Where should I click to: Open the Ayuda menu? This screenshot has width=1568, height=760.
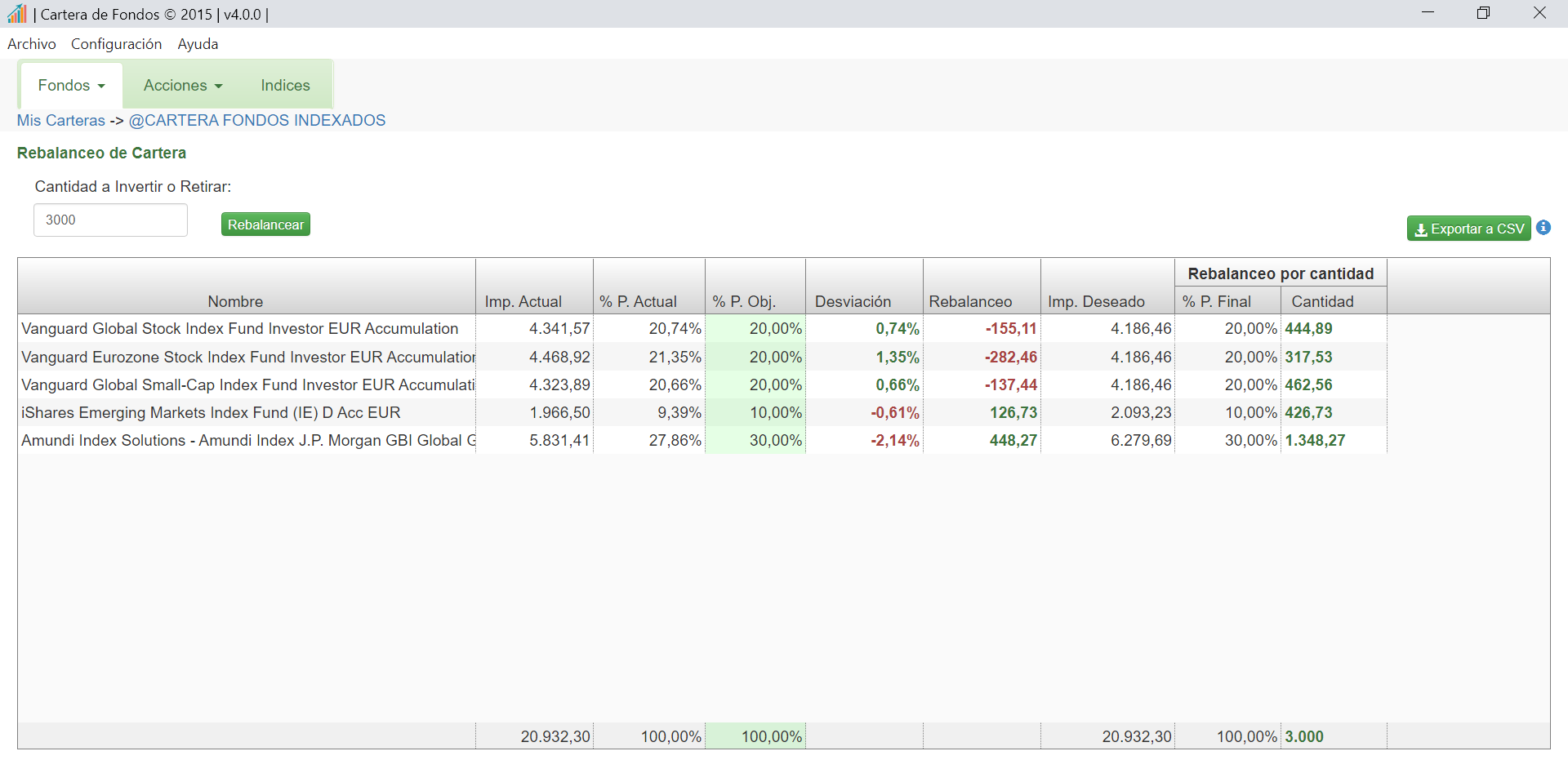tap(198, 44)
